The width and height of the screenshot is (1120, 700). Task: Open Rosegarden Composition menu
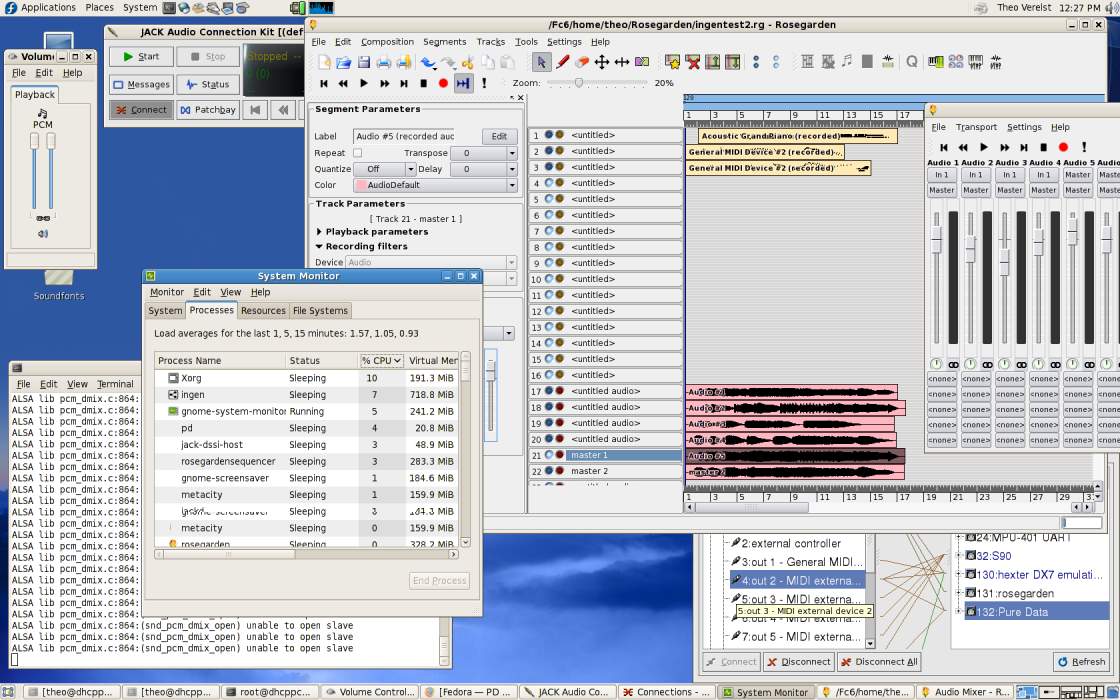click(x=387, y=42)
